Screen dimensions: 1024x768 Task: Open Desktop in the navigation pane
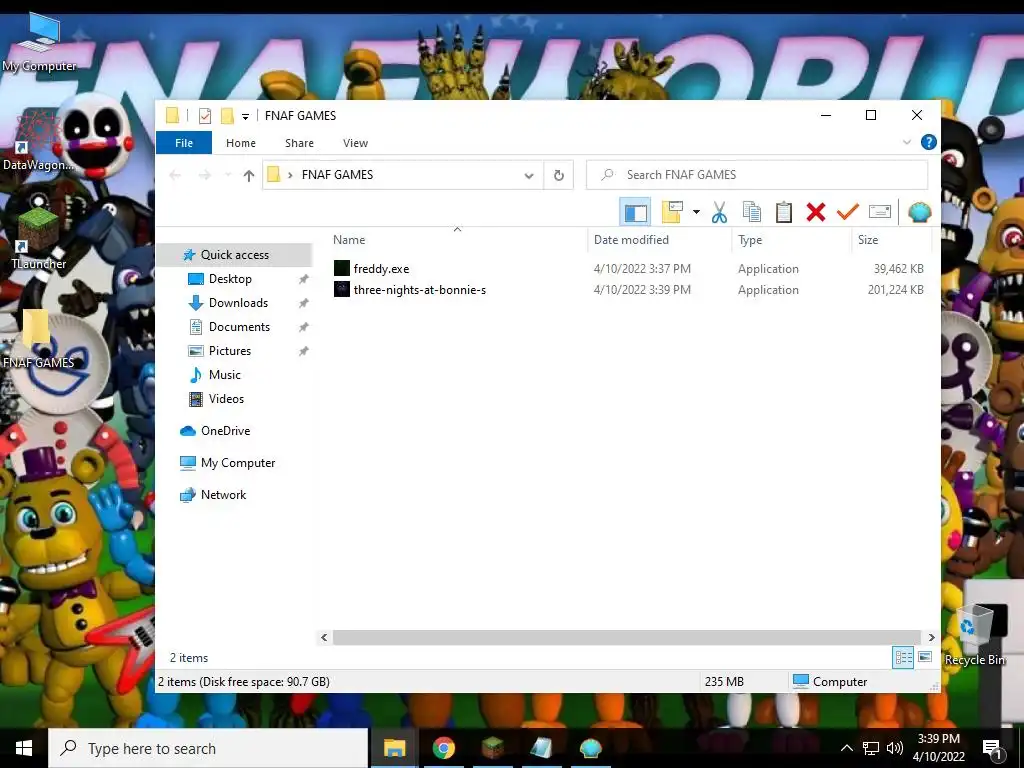230,279
